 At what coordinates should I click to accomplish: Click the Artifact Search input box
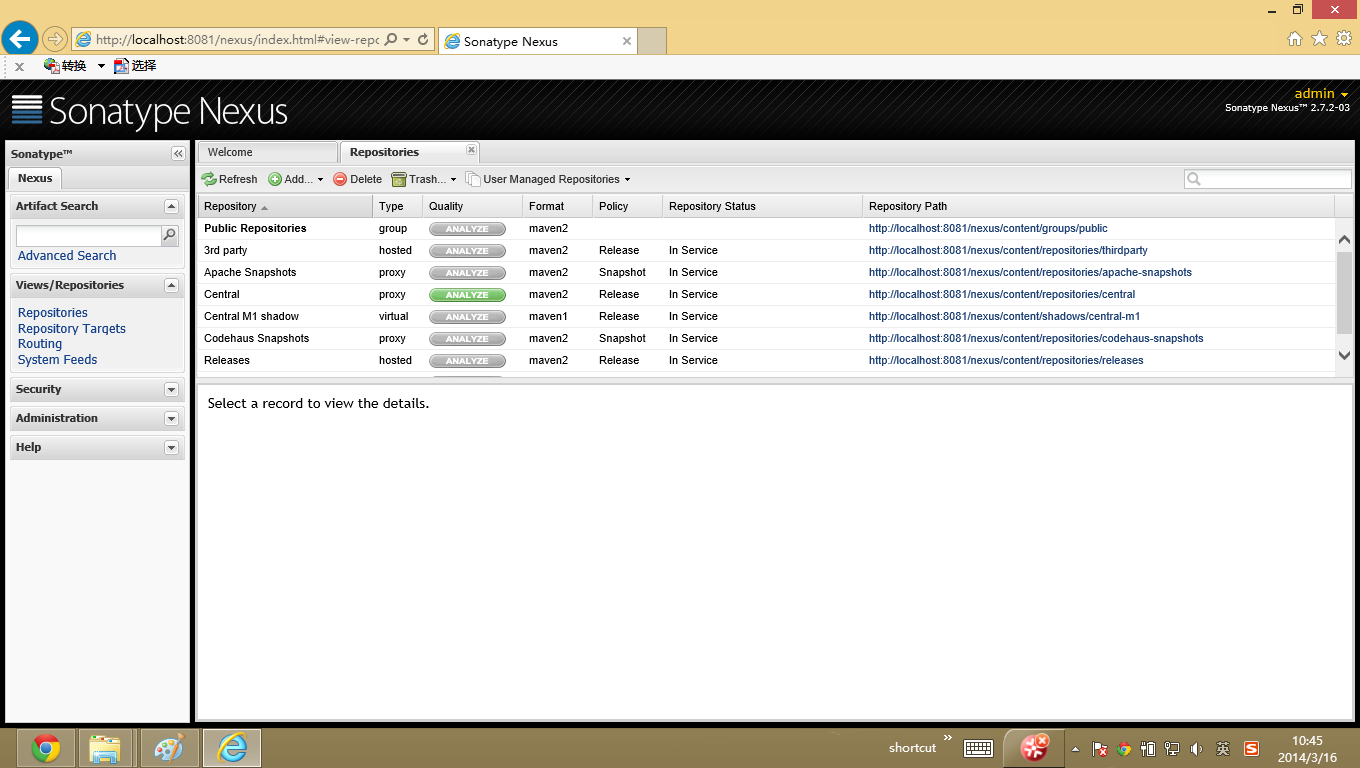[88, 236]
